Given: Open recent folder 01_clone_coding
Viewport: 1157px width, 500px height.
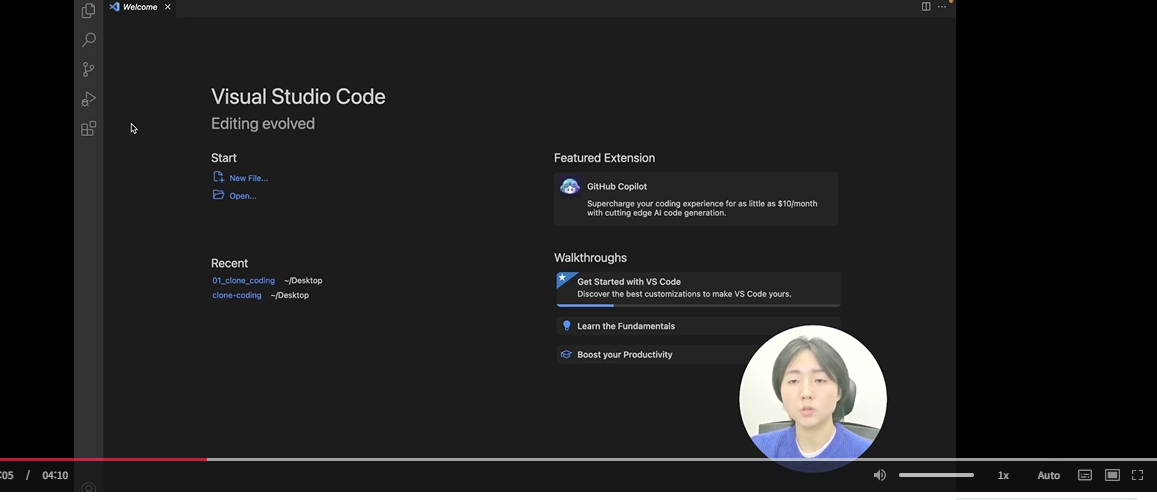Looking at the screenshot, I should [244, 280].
